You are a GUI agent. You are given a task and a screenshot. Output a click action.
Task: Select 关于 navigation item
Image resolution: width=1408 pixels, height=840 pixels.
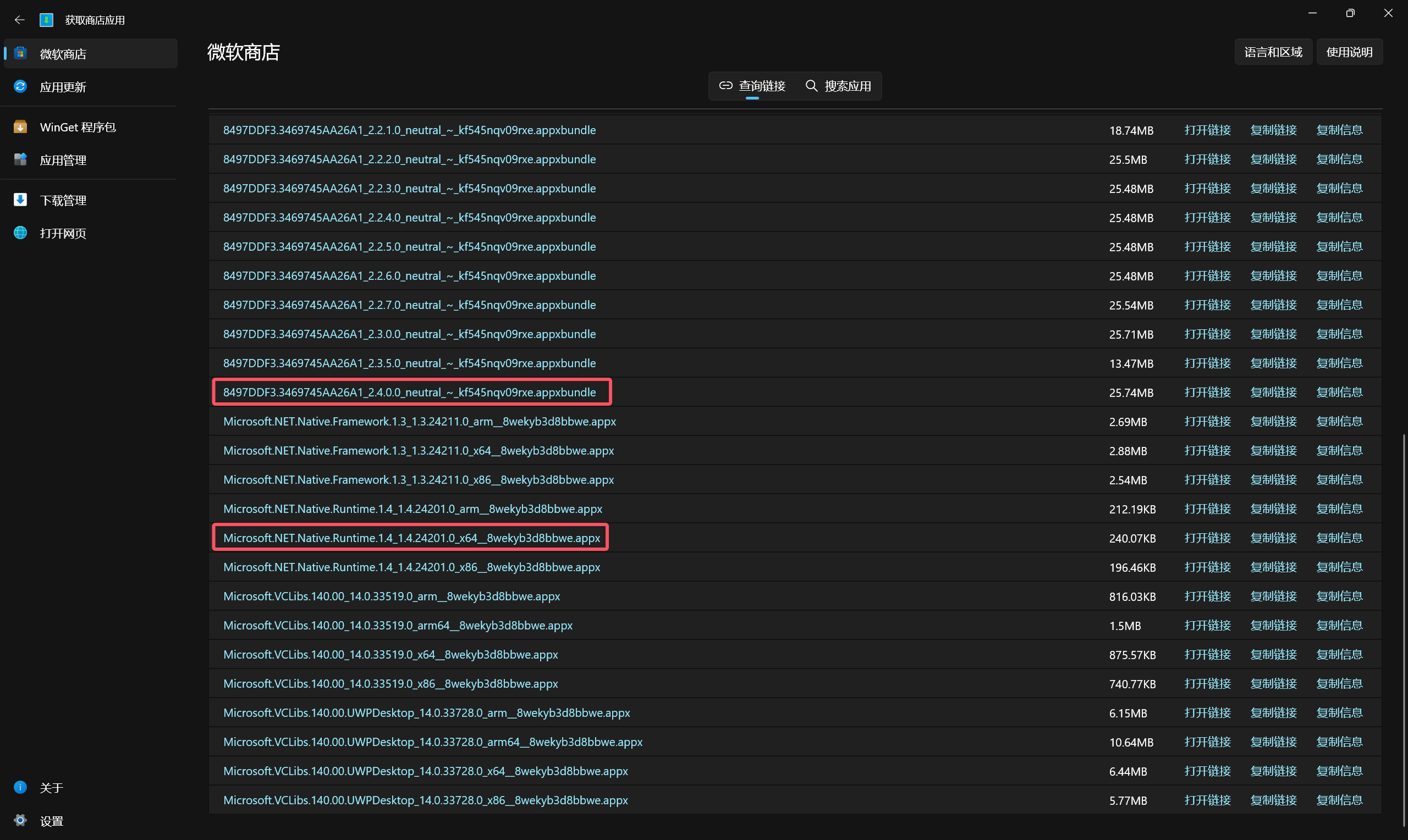pos(91,787)
